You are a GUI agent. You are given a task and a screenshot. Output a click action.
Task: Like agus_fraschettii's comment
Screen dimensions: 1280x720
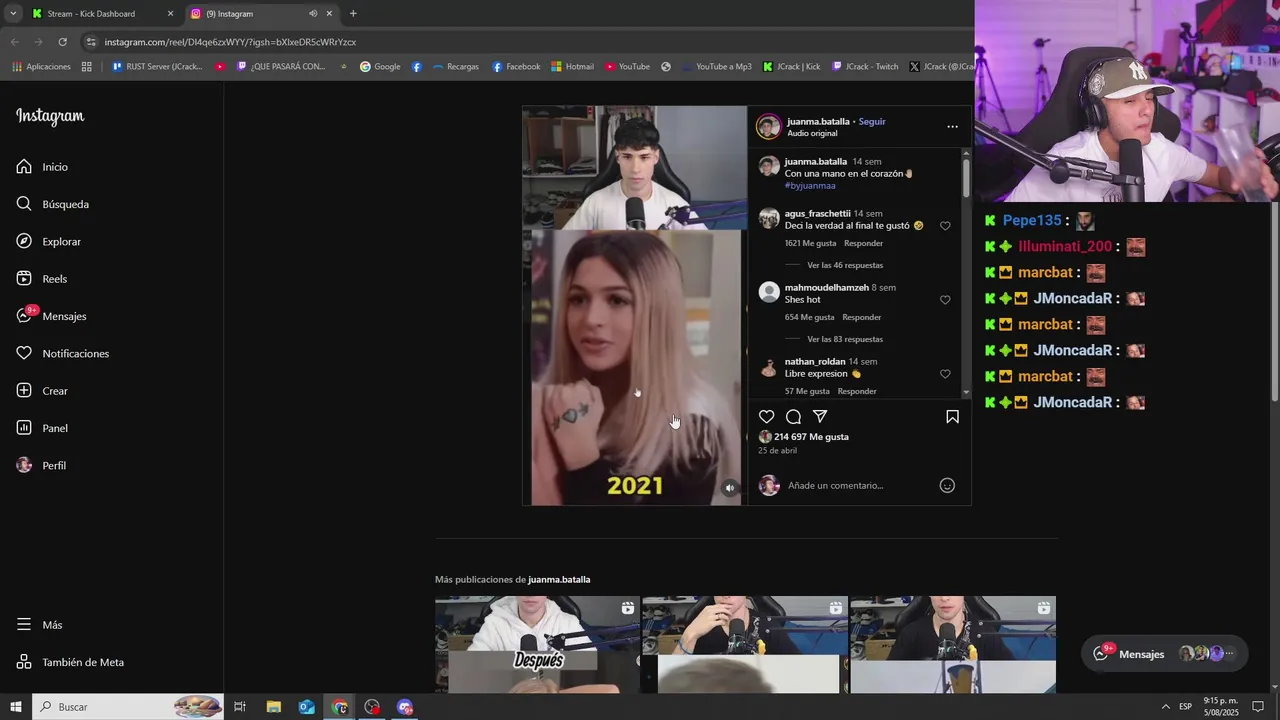click(945, 226)
